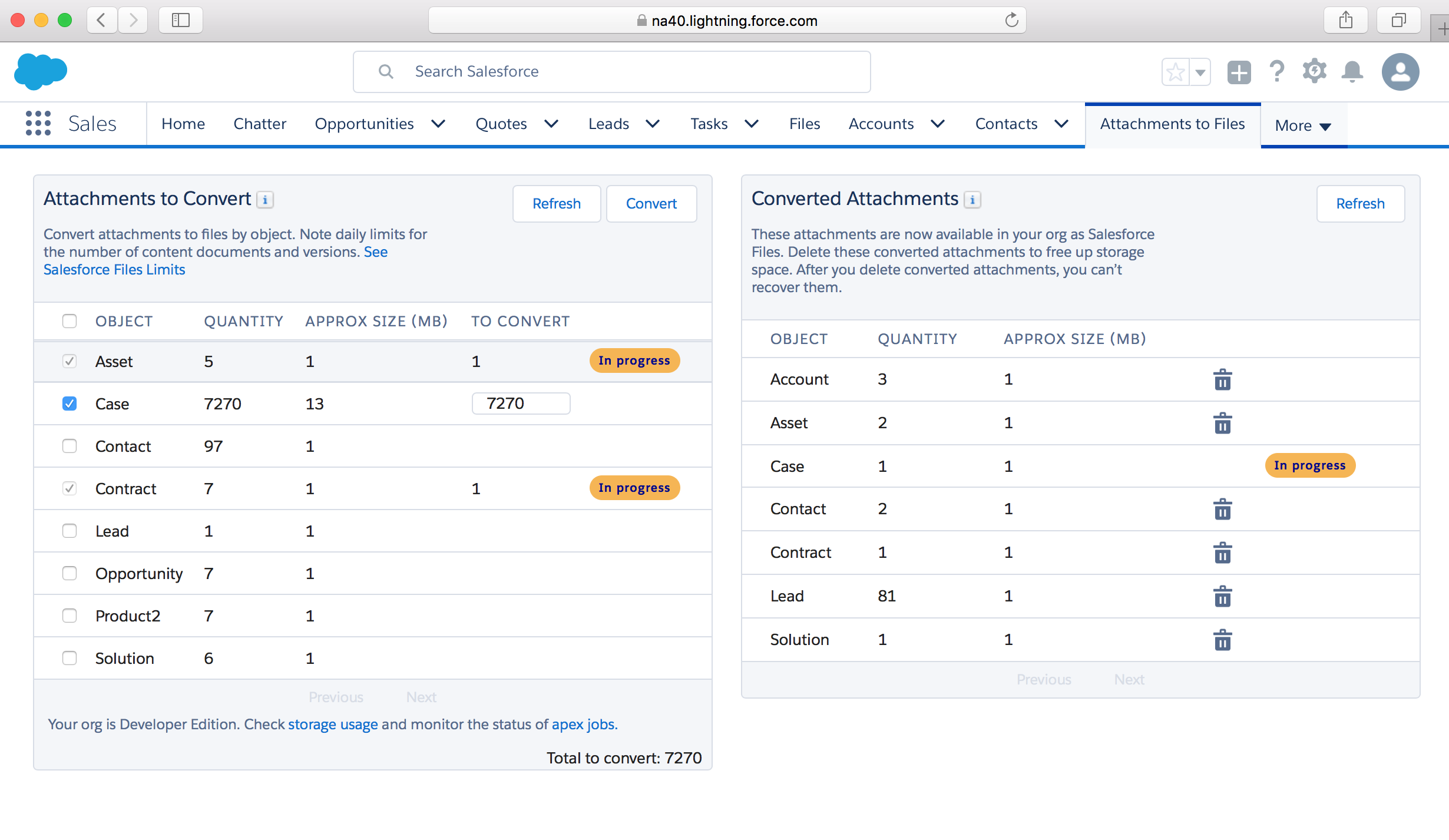Click Refresh in Attachments to Convert panel
This screenshot has height=840, width=1449.
click(x=557, y=204)
